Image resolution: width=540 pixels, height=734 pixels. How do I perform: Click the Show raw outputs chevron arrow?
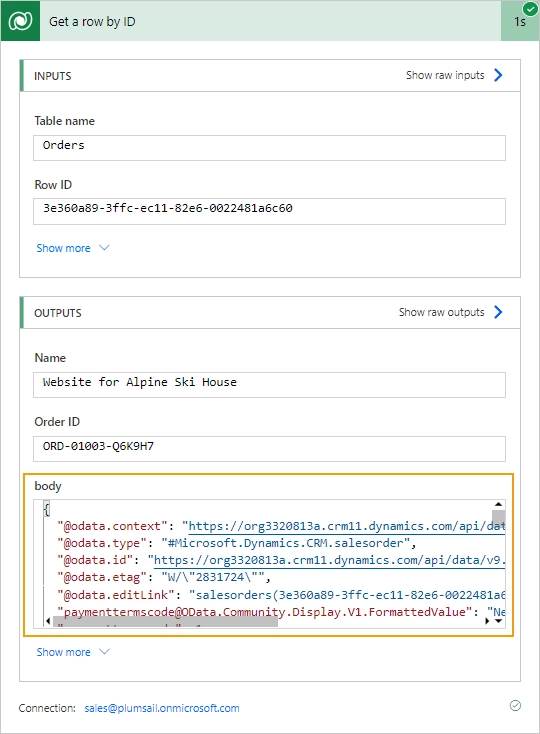pos(498,312)
